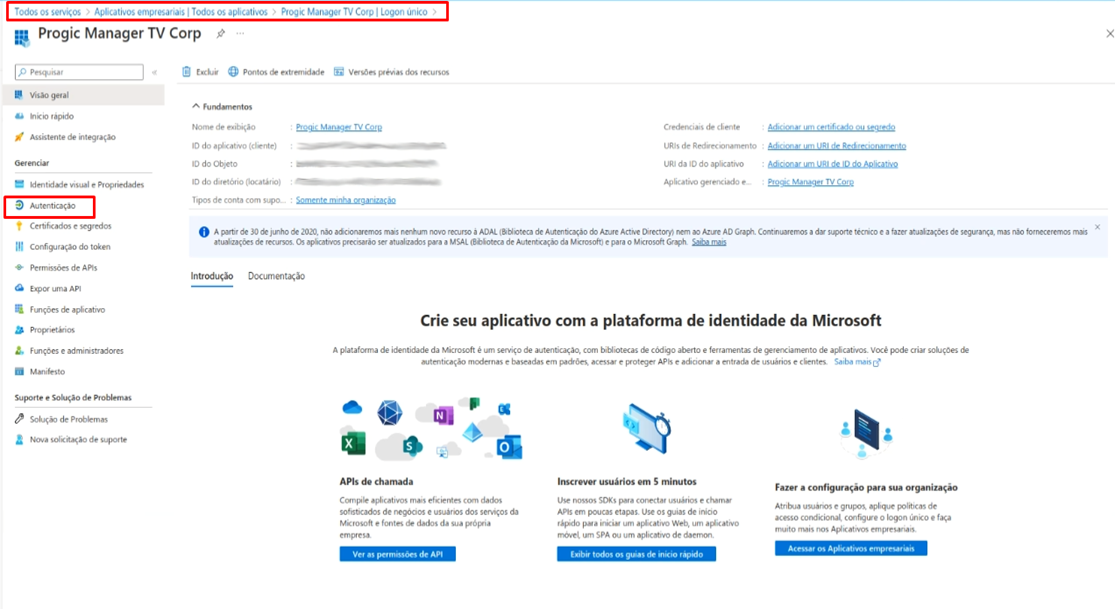The height and width of the screenshot is (609, 1115).
Task: Open Permissões de APIs menu item
Action: coord(63,268)
